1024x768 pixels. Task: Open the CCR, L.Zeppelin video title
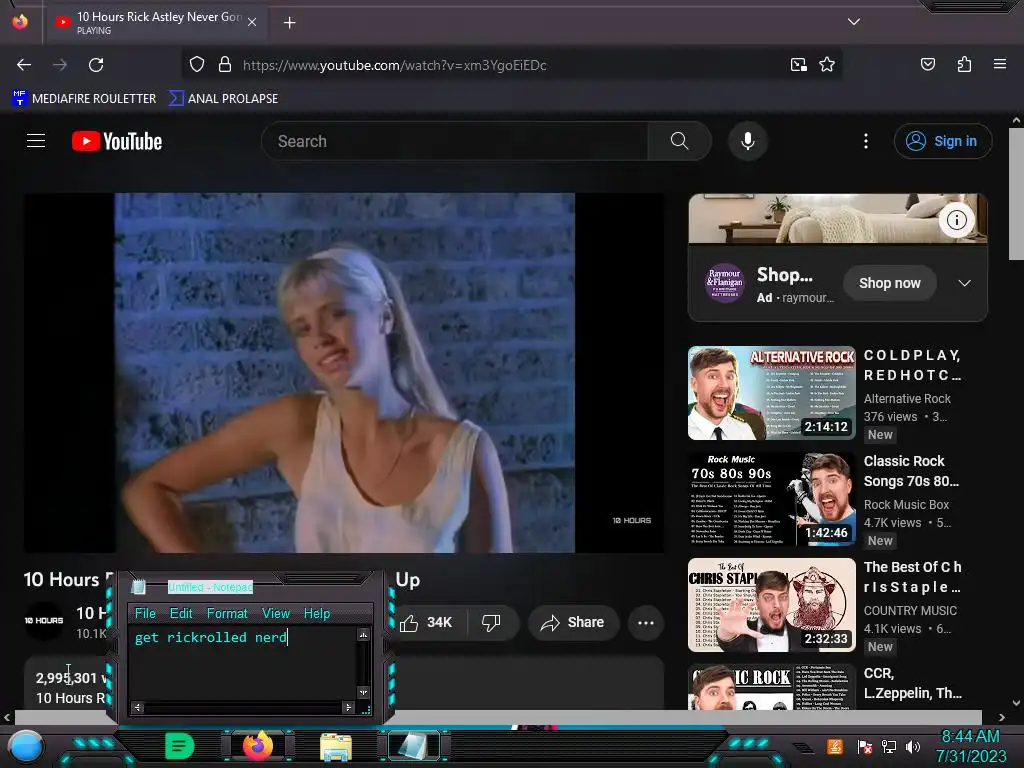tap(912, 683)
